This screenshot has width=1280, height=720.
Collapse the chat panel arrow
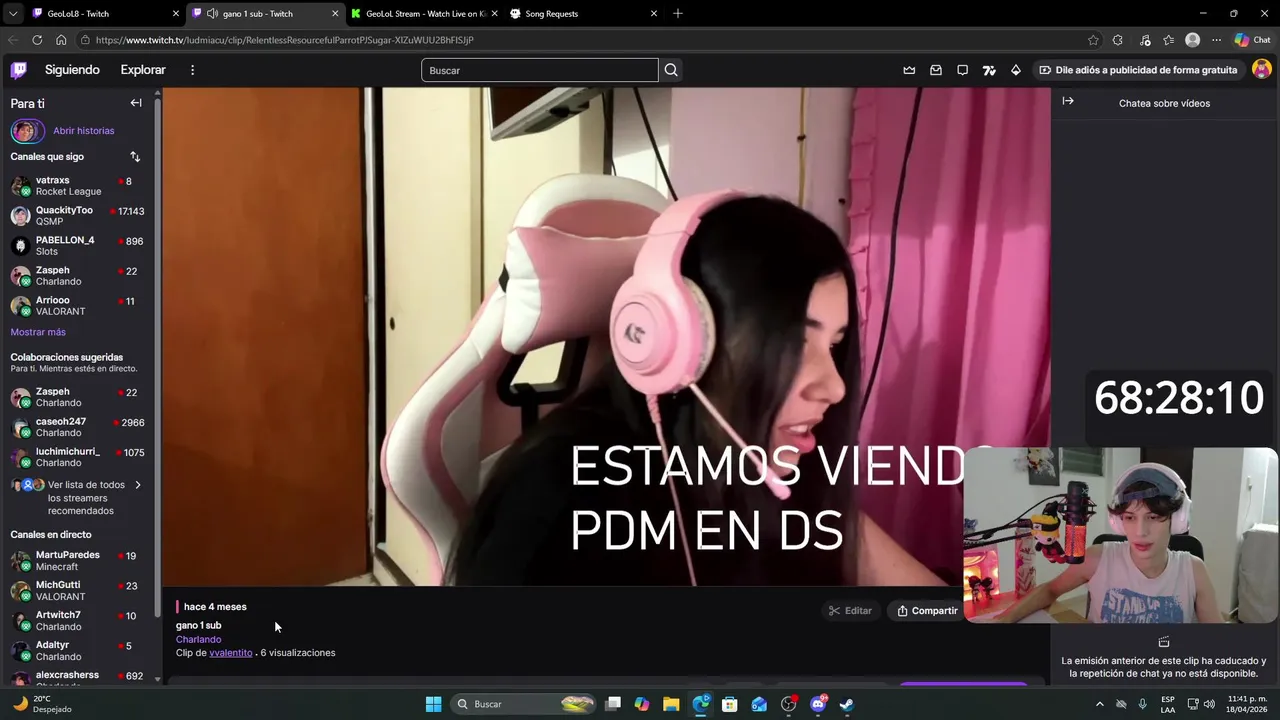click(1068, 101)
